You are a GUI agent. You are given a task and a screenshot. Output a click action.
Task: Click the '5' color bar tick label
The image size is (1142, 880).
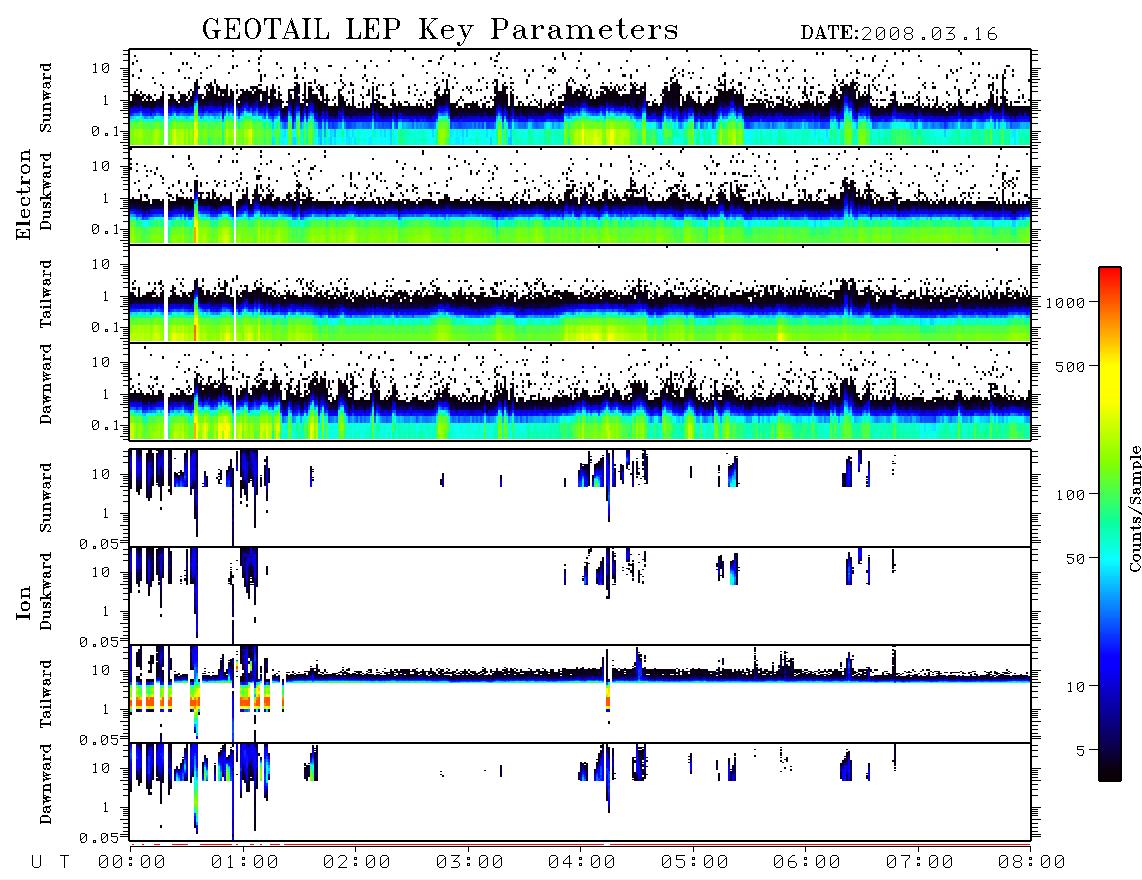click(1081, 751)
